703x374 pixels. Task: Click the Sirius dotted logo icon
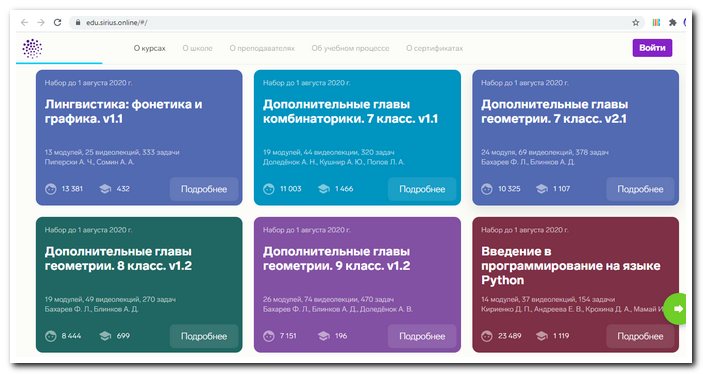tap(32, 48)
